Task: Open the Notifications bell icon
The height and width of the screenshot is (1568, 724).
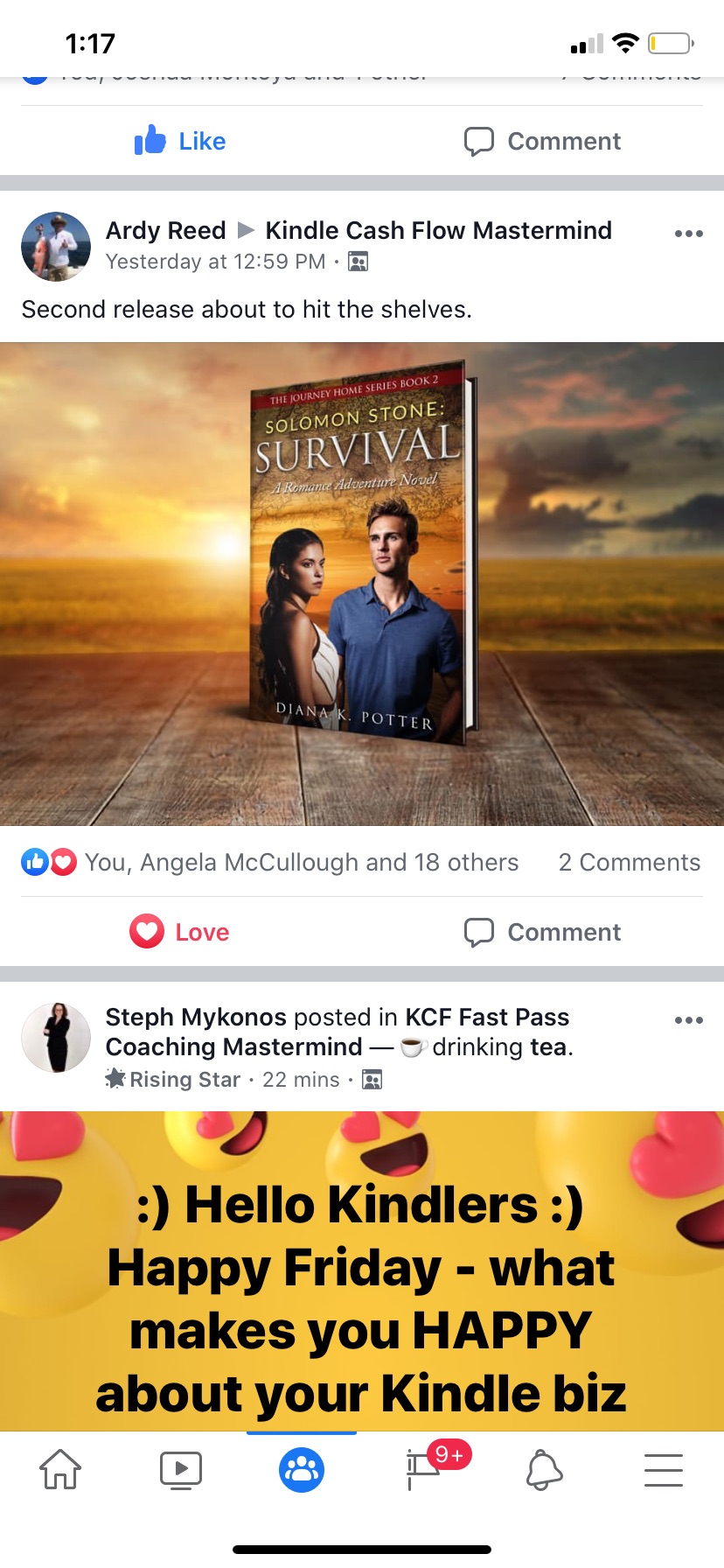Action: pyautogui.click(x=544, y=1469)
